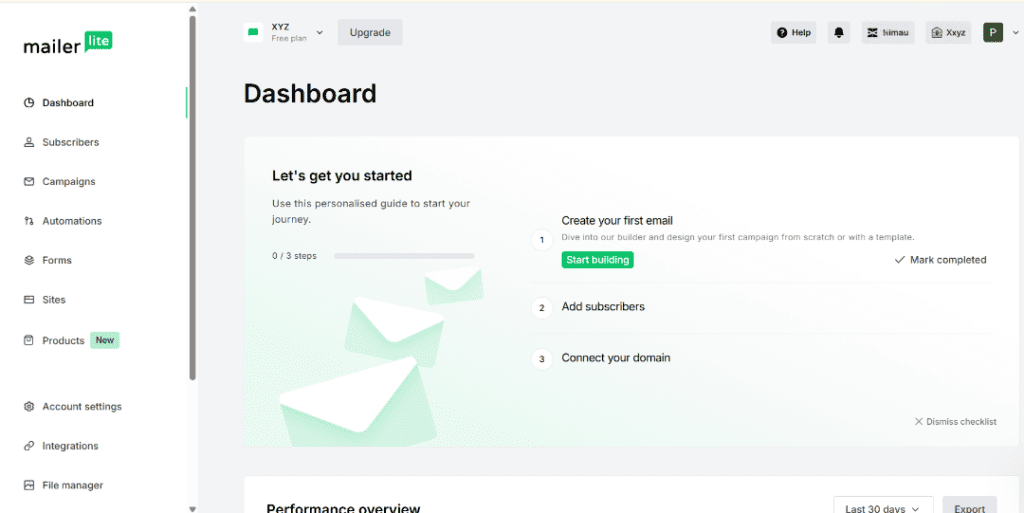Expand the profile menu chevron
The image size is (1024, 513).
(x=1016, y=33)
